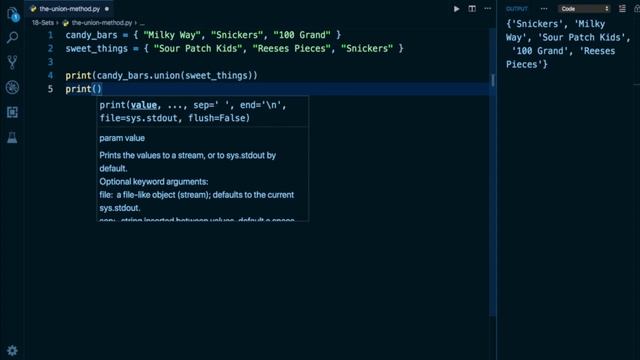Image resolution: width=640 pixels, height=360 pixels.
Task: Run the Python file with play button
Action: coord(456,9)
